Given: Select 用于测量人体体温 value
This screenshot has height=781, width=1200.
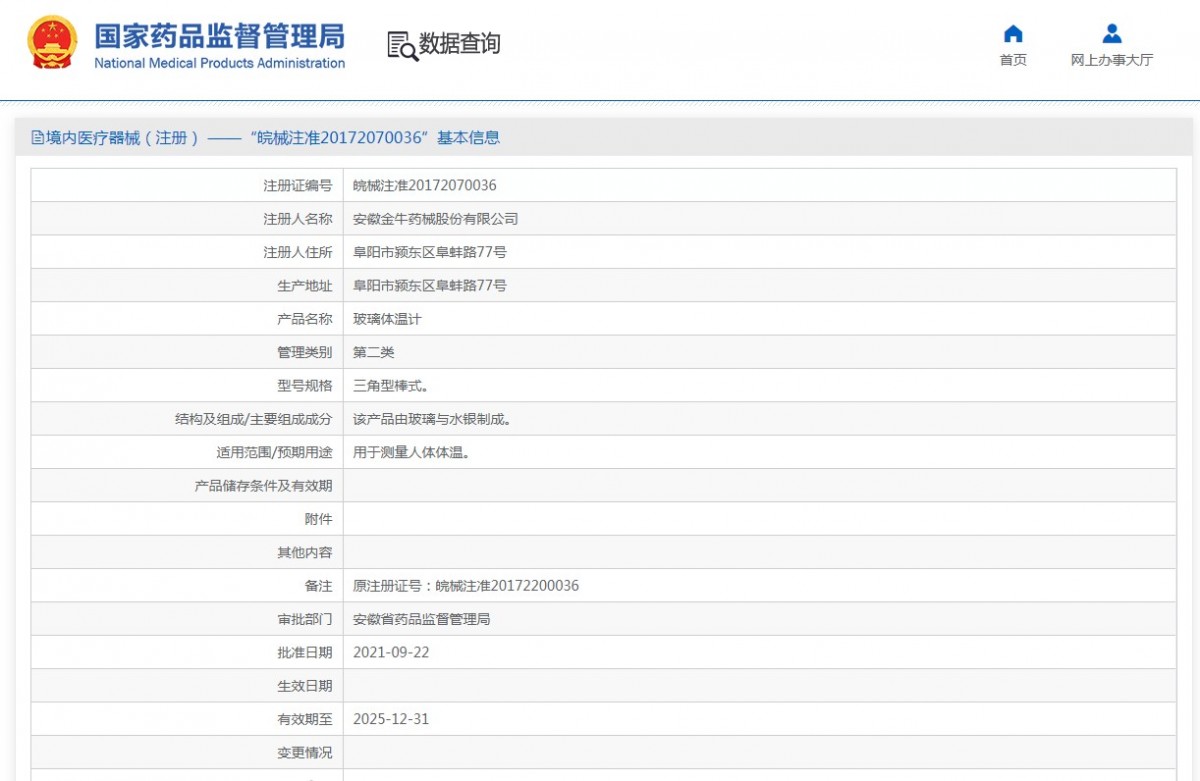Looking at the screenshot, I should 411,452.
